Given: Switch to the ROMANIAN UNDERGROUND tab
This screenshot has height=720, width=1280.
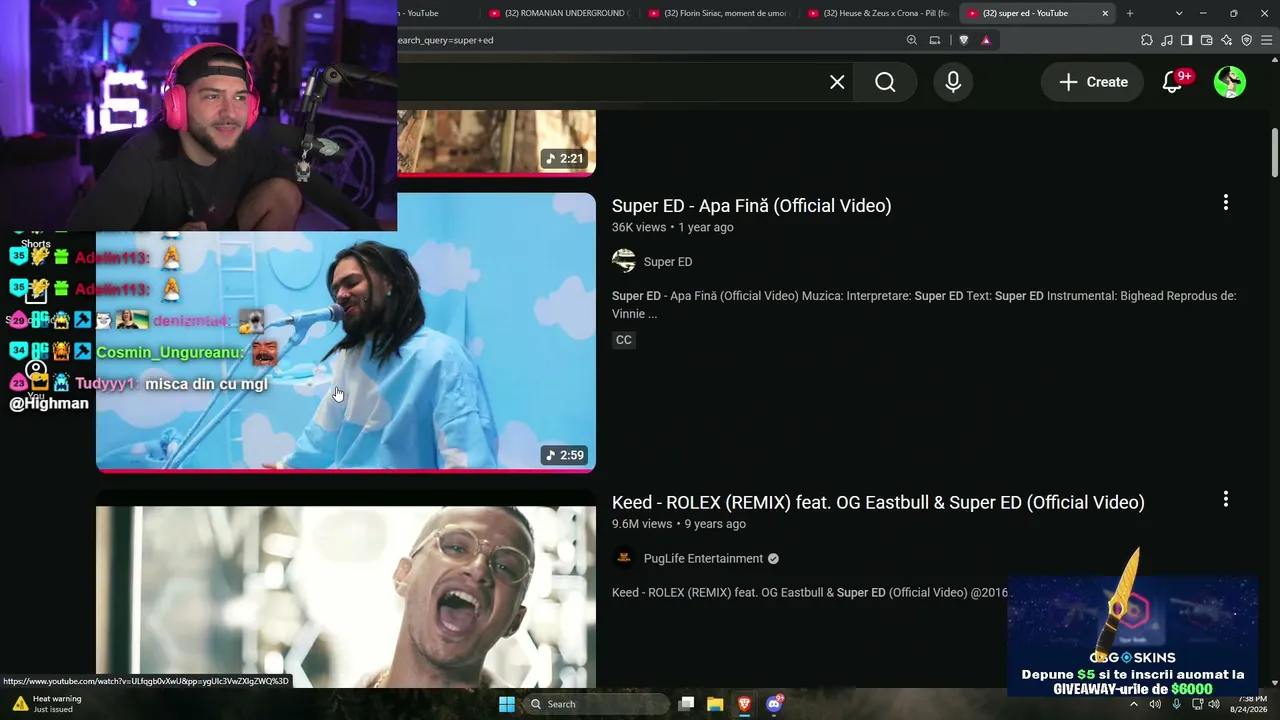Looking at the screenshot, I should pos(560,13).
